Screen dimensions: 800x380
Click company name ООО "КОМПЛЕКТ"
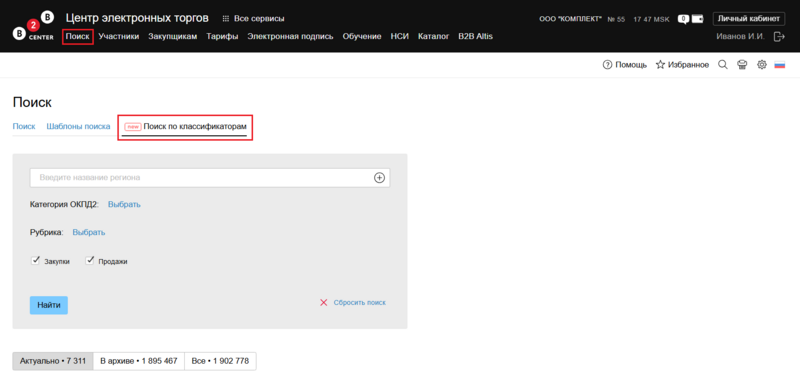[x=570, y=19]
